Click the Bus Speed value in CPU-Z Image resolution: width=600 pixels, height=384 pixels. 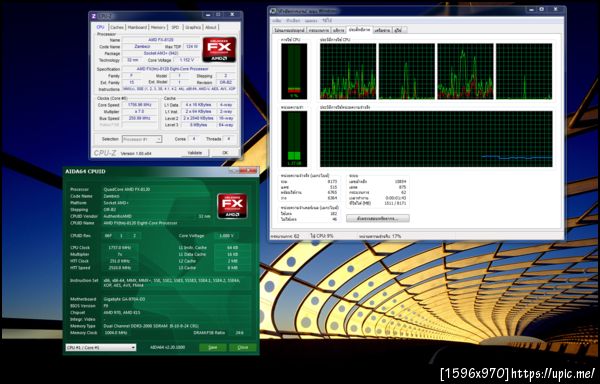pos(139,118)
